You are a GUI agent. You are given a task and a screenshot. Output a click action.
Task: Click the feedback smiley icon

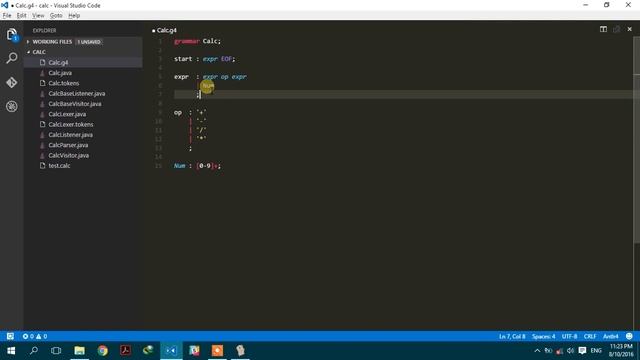[x=629, y=336]
